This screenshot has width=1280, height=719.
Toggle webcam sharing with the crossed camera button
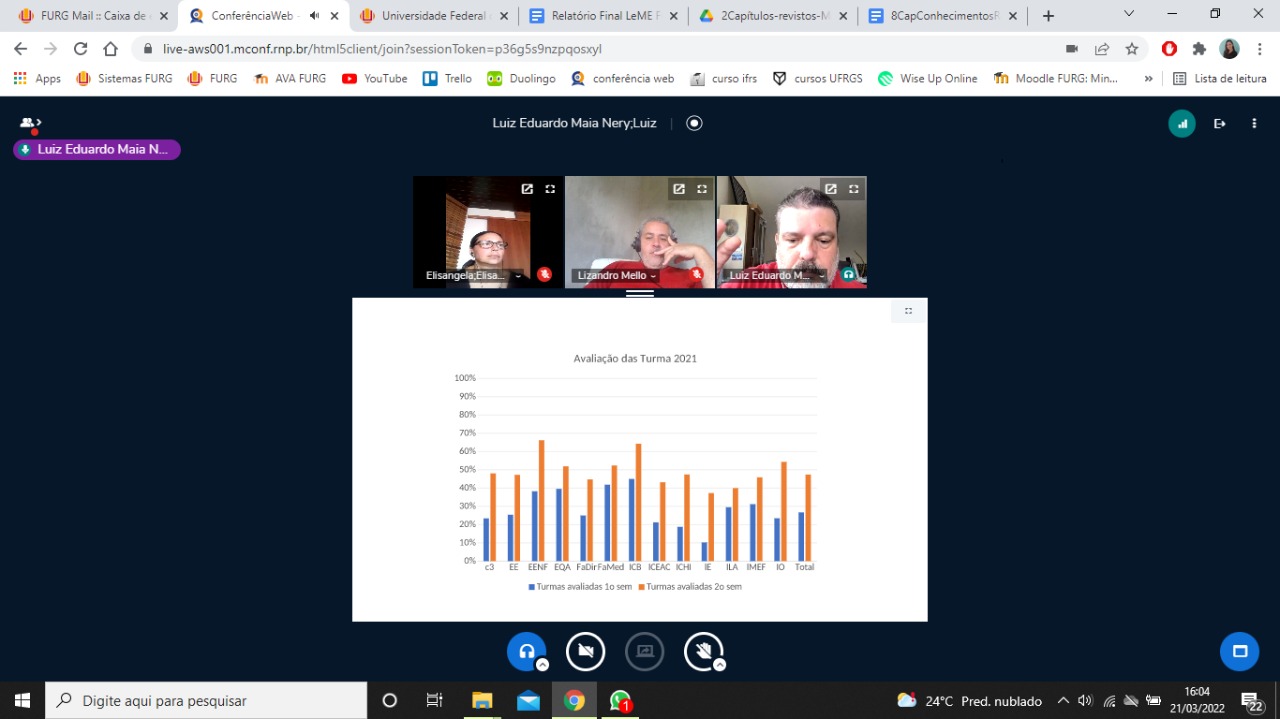(x=585, y=651)
